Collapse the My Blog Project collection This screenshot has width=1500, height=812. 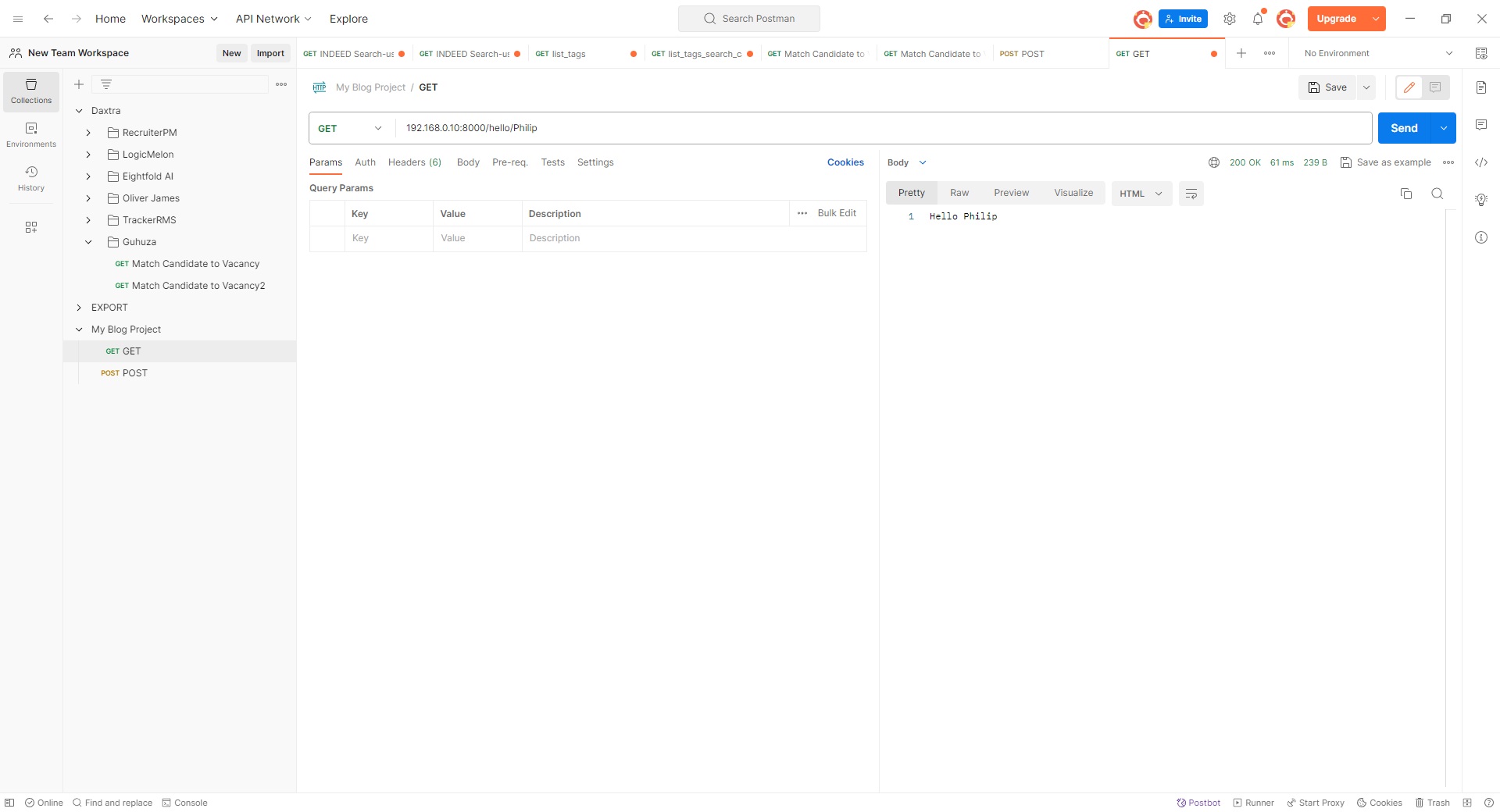pos(79,329)
